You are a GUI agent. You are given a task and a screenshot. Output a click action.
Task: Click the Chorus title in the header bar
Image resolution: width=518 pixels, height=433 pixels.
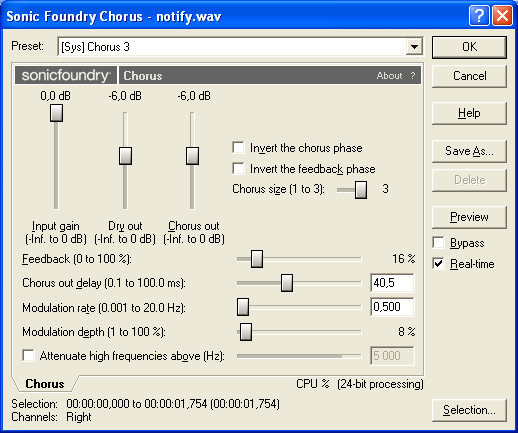[x=143, y=76]
